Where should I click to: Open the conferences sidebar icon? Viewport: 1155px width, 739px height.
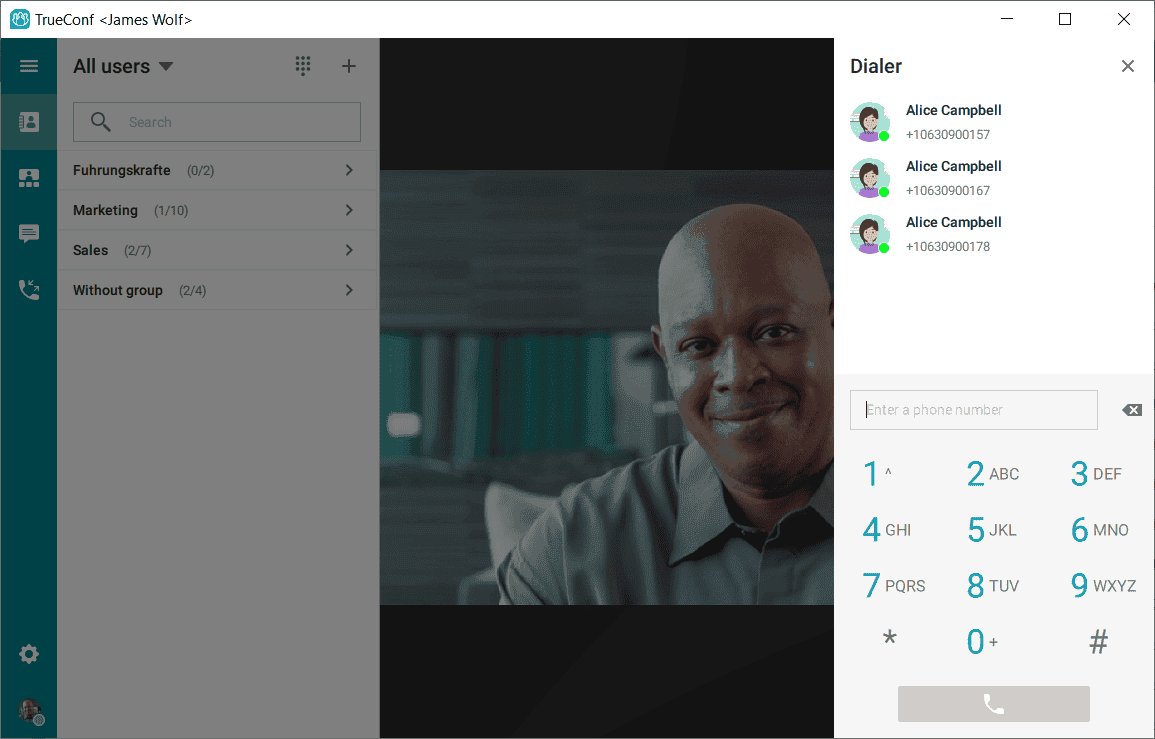pyautogui.click(x=29, y=178)
